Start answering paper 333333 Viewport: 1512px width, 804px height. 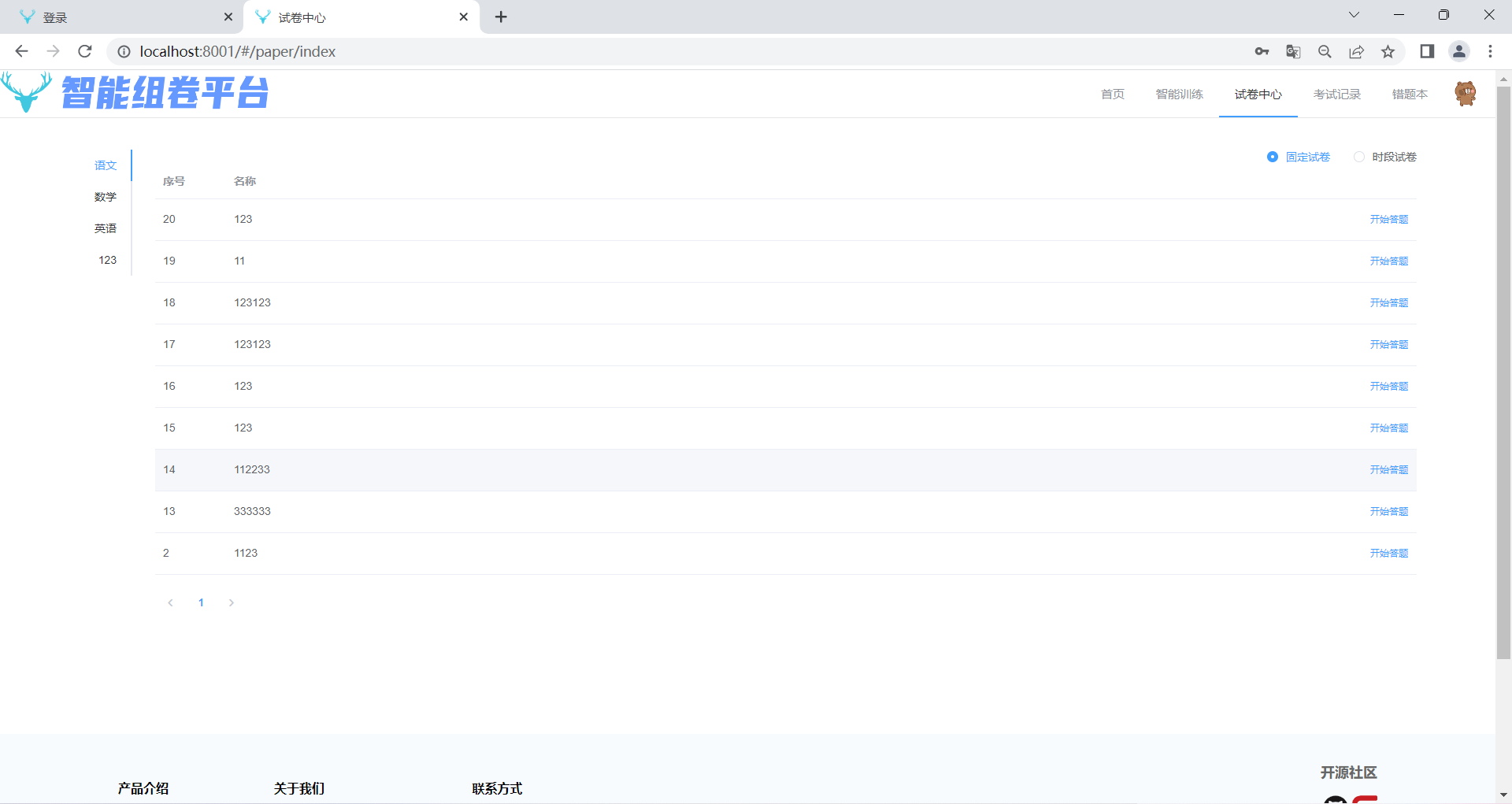(x=1388, y=512)
